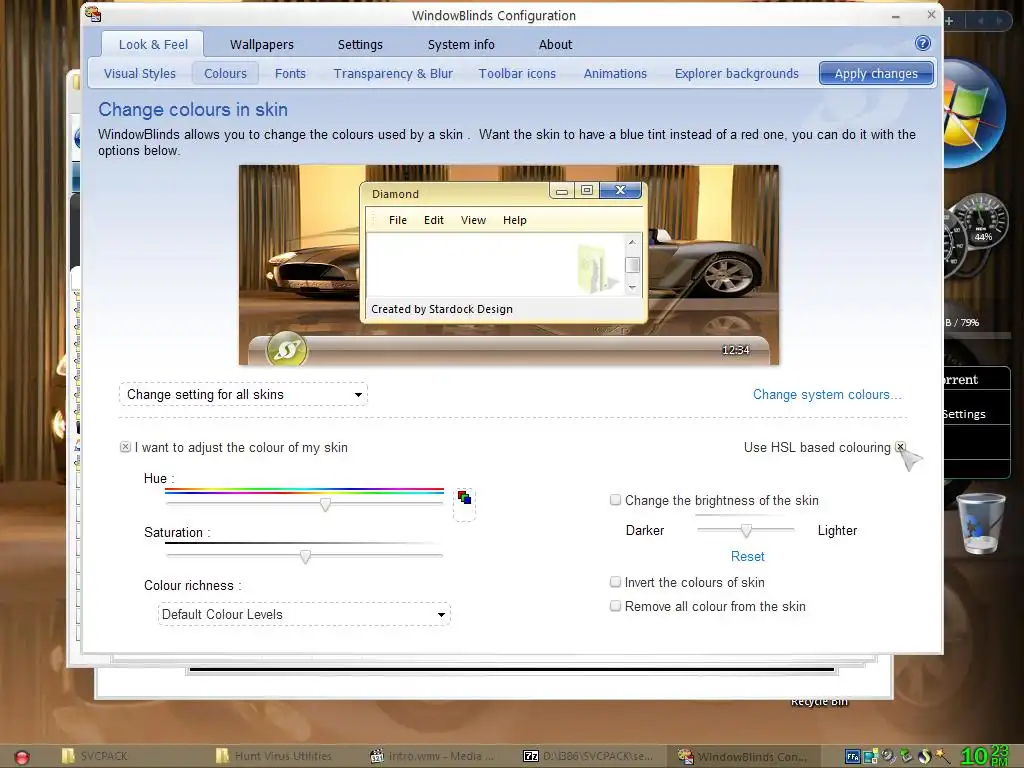Click the taskbar clock
Viewport: 1024px width, 768px height.
(x=984, y=756)
